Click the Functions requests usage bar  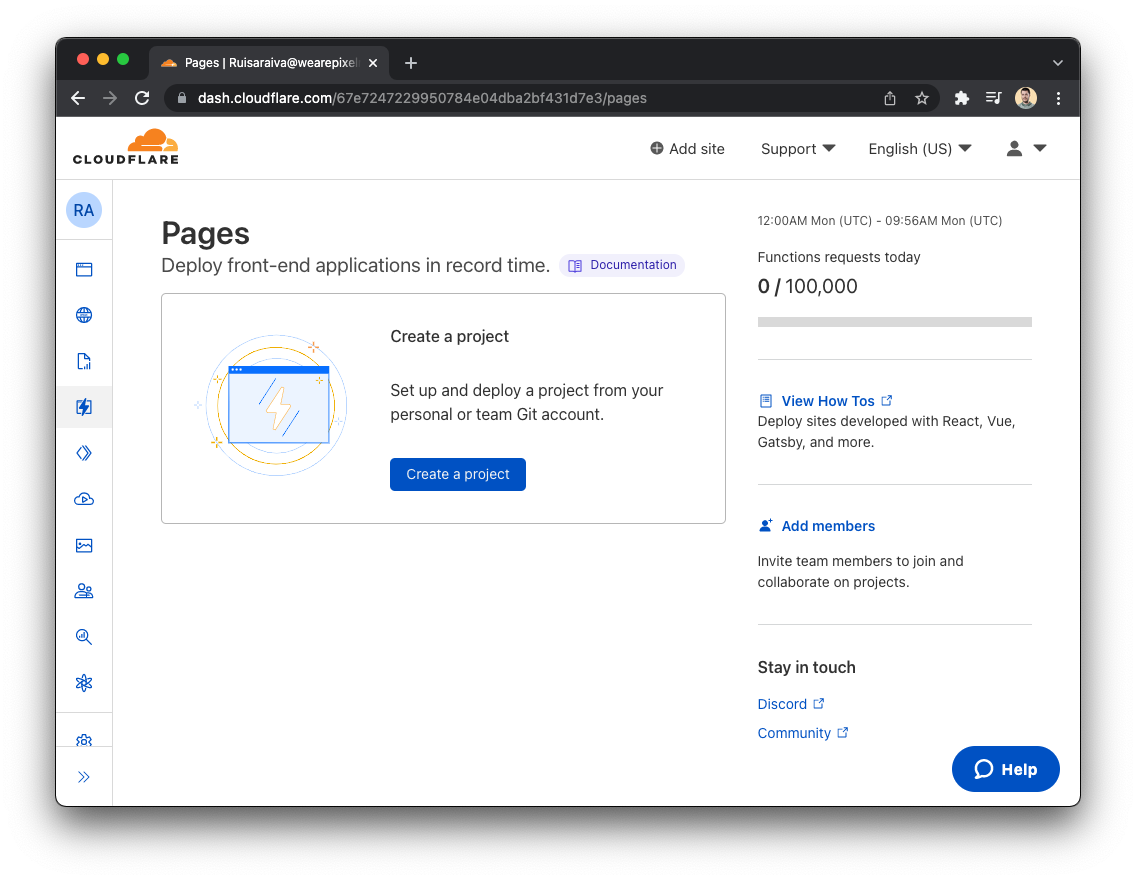coord(894,322)
